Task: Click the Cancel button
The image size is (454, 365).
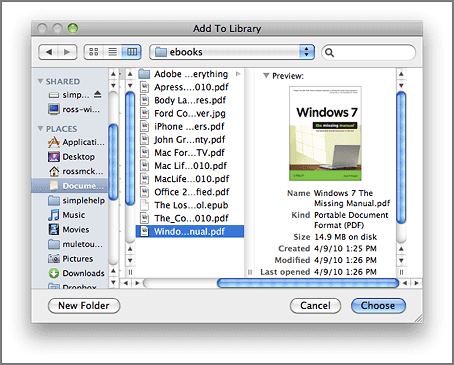Action: pos(315,306)
